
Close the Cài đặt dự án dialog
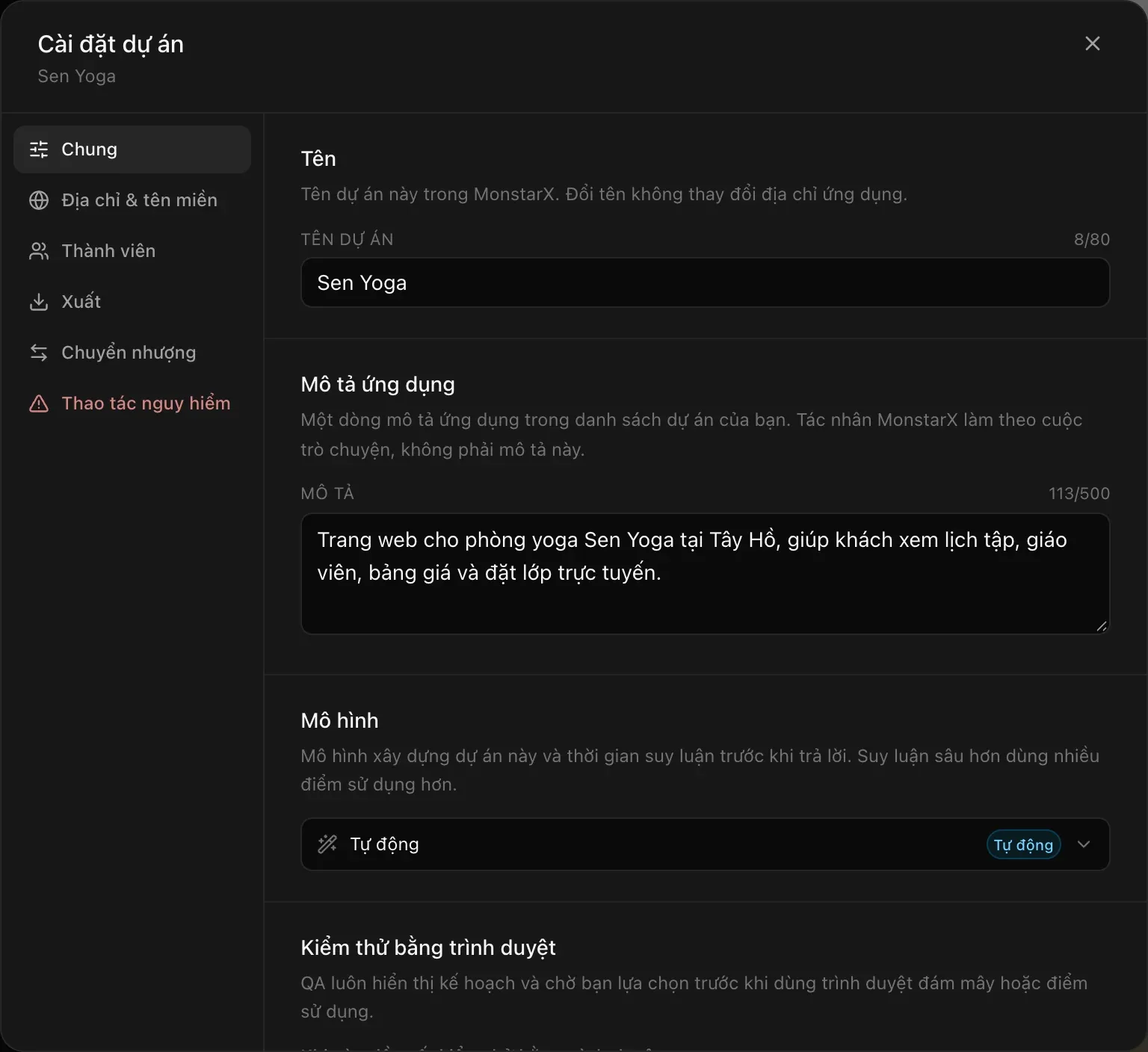tap(1092, 44)
